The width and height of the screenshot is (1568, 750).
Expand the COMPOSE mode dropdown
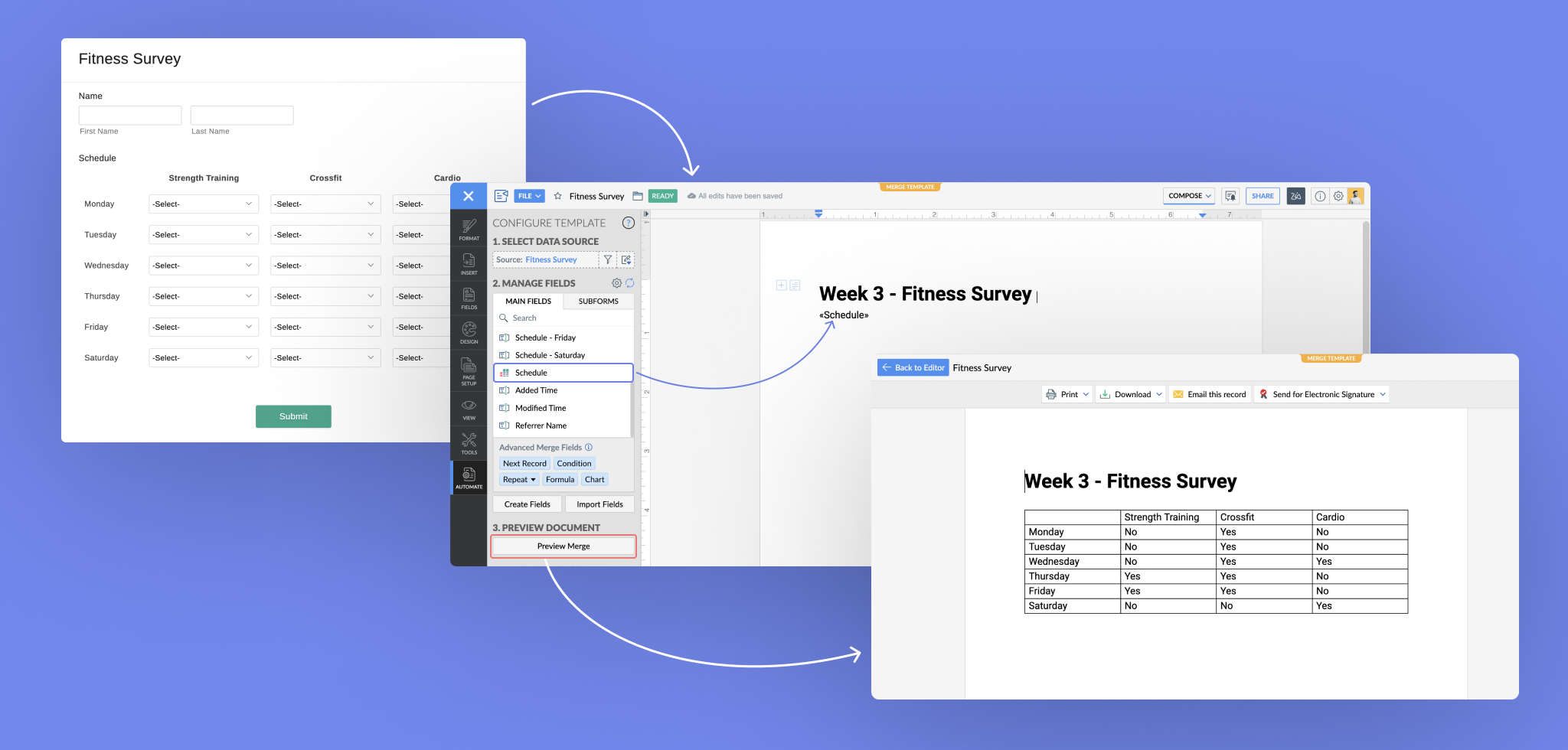tap(1189, 196)
